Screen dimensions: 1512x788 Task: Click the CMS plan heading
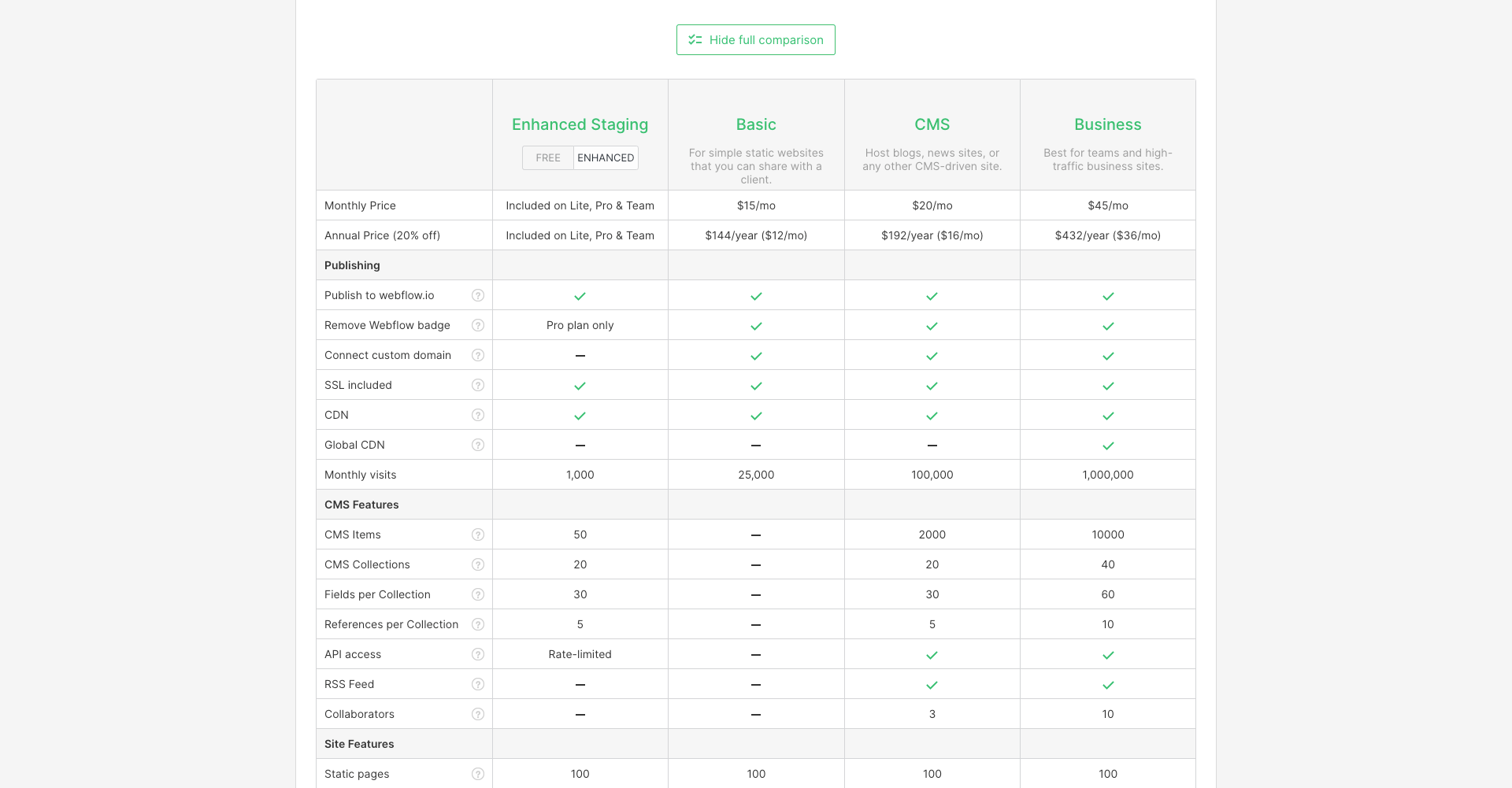[x=932, y=124]
